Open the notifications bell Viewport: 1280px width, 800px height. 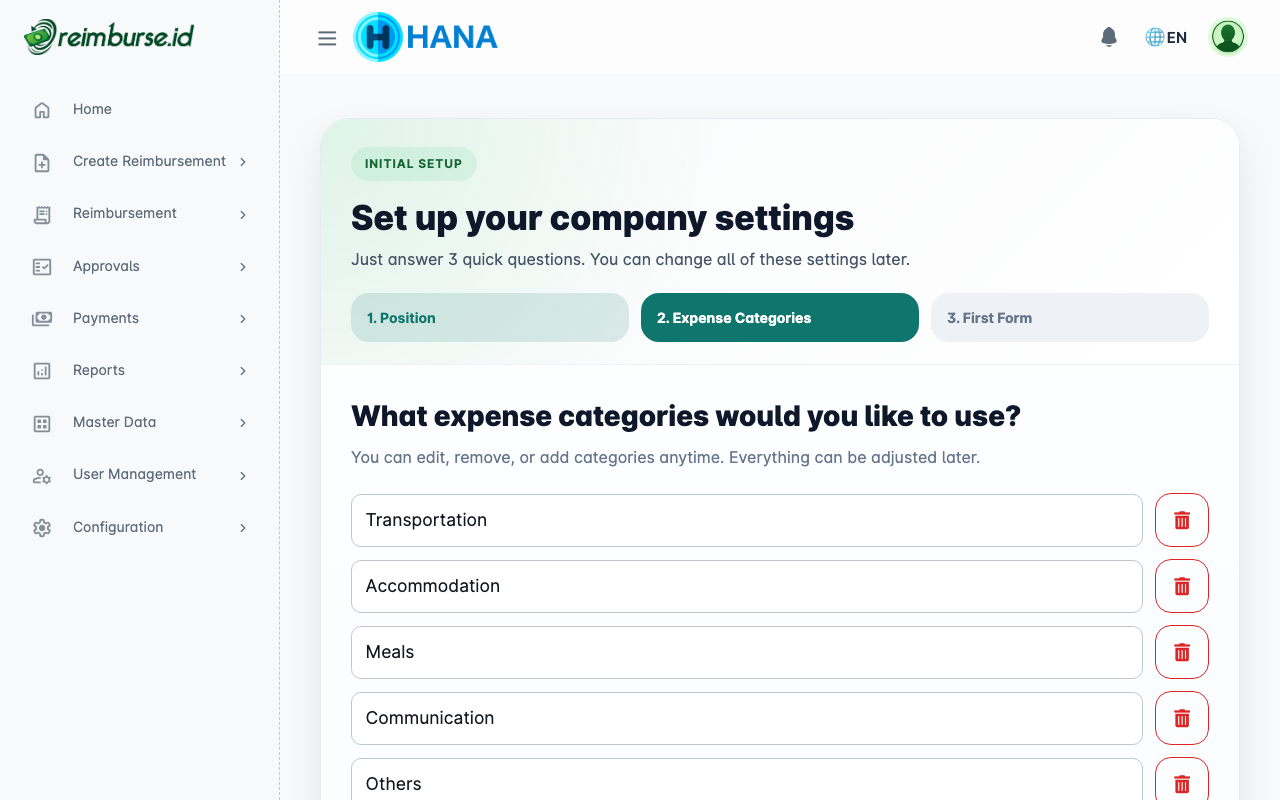point(1108,36)
